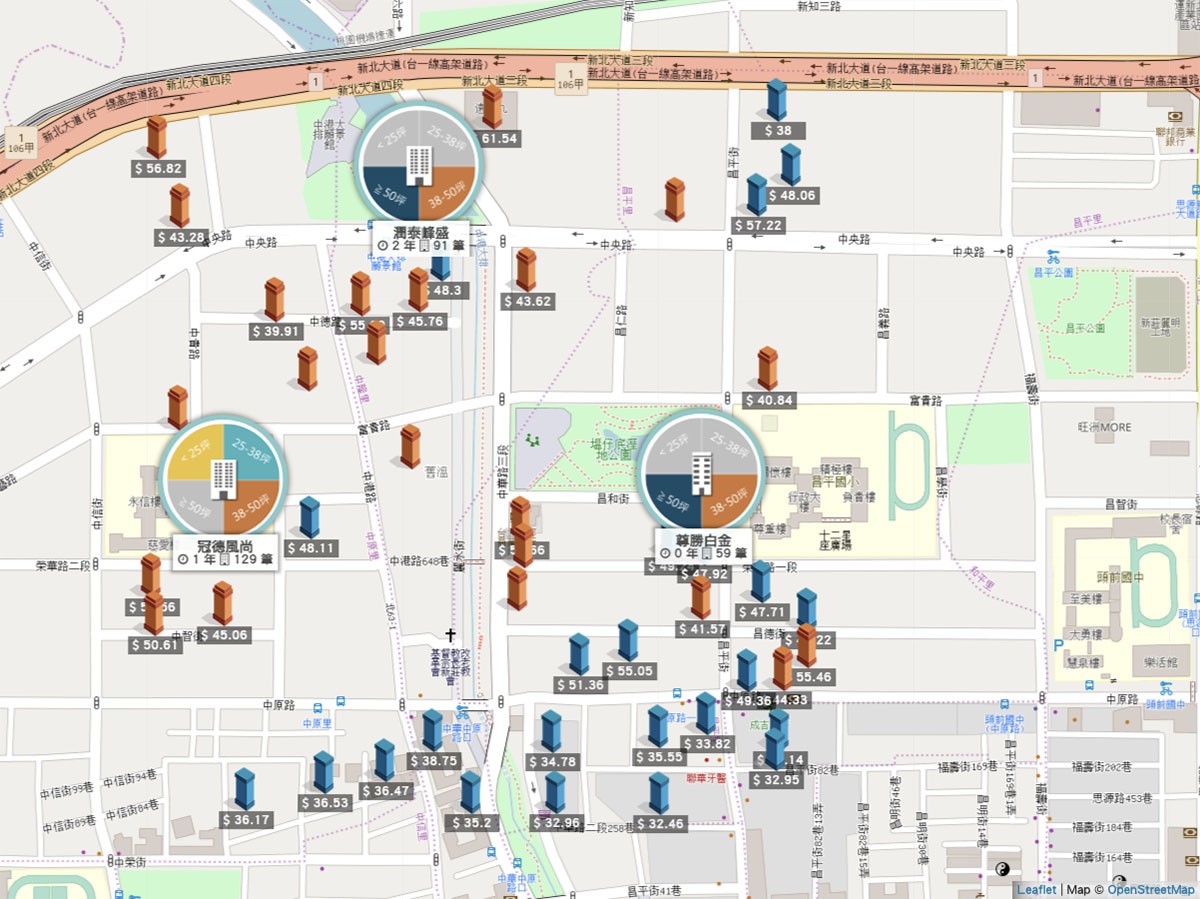
Task: Open the orange marker priced $ 50.61
Action: tap(153, 614)
